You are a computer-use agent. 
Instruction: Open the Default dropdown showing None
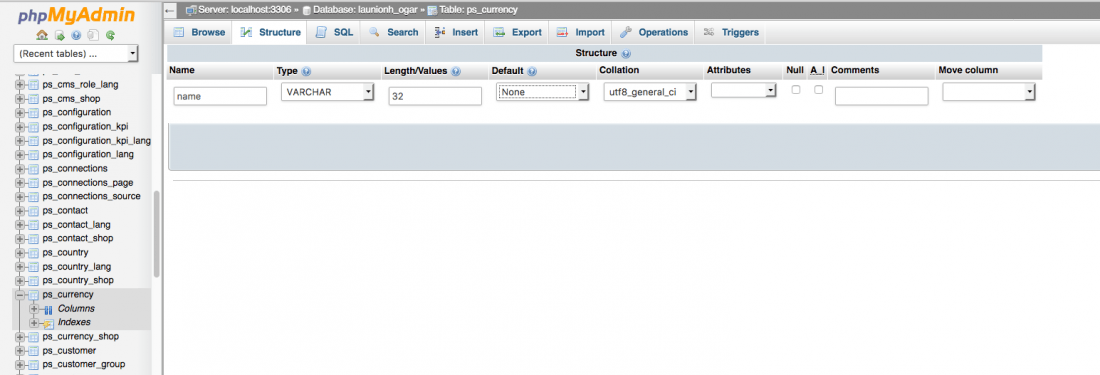click(x=542, y=92)
